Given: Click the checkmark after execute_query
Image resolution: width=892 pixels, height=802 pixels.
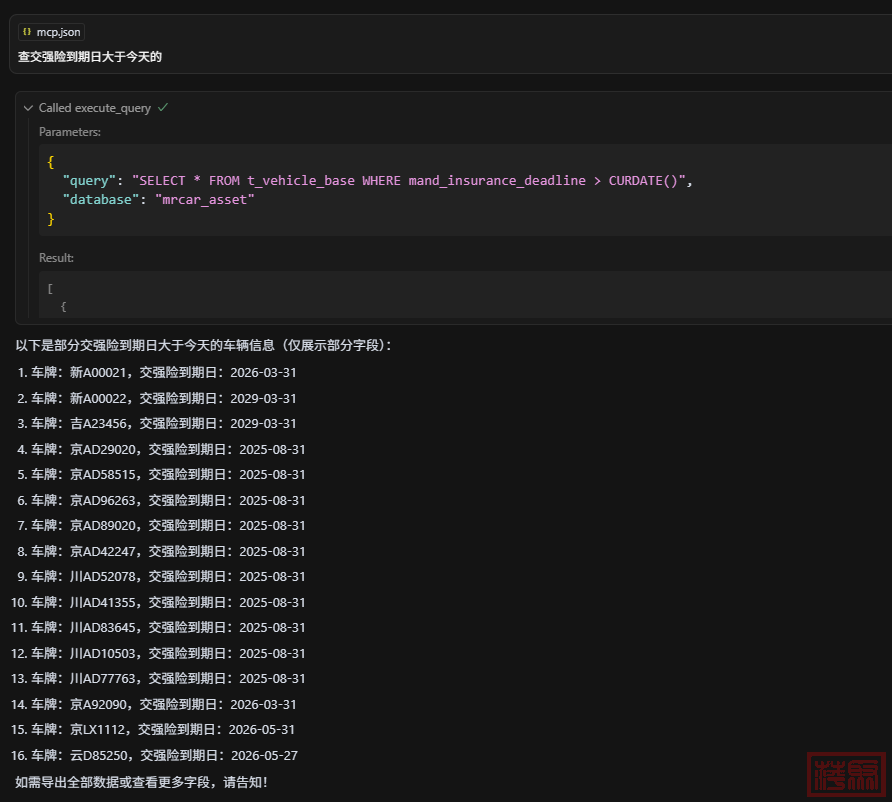Looking at the screenshot, I should (x=162, y=107).
